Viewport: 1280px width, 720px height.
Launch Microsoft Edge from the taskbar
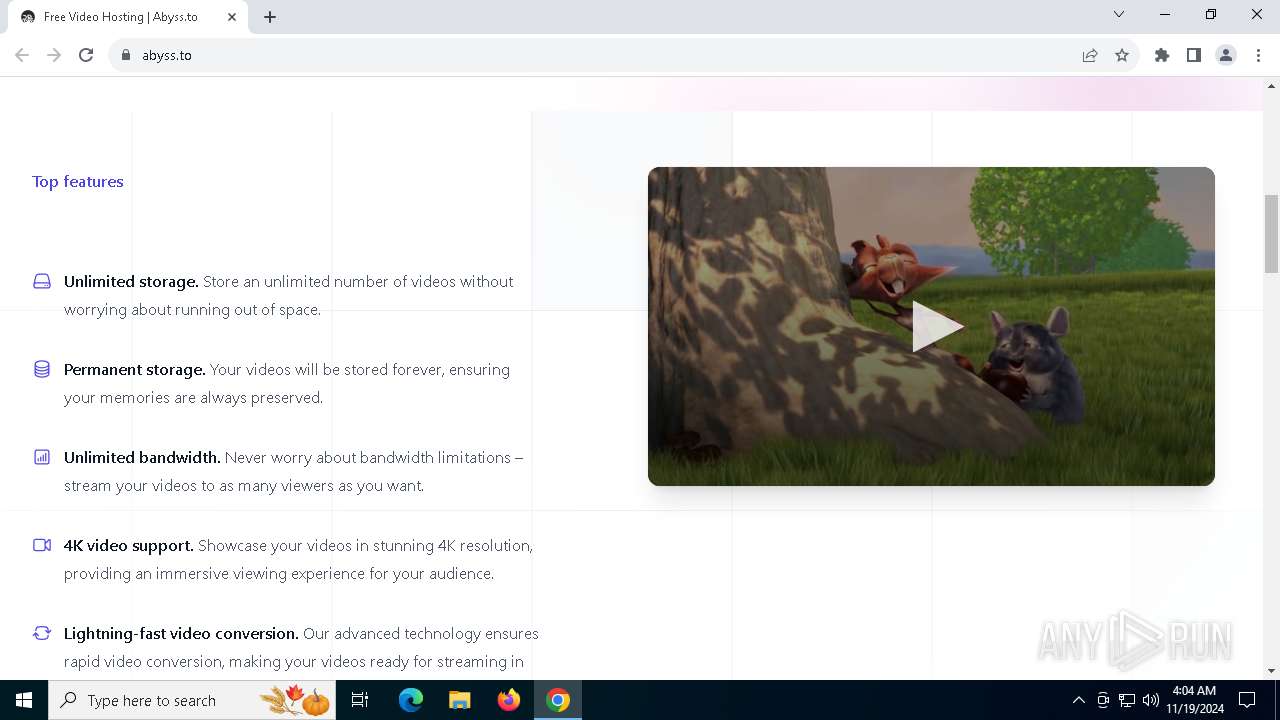pos(411,700)
